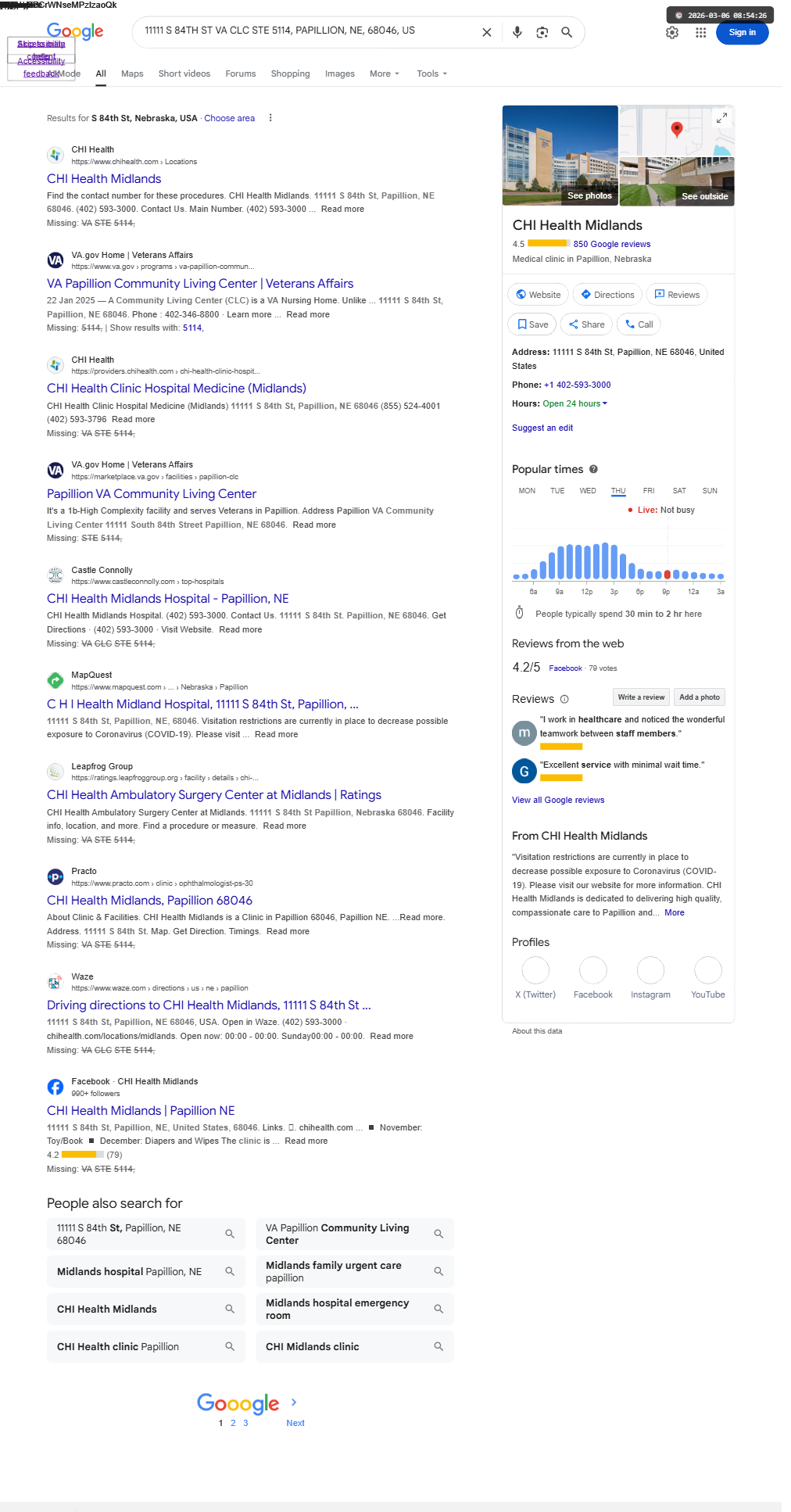Open the YouTube profile icon

708,970
